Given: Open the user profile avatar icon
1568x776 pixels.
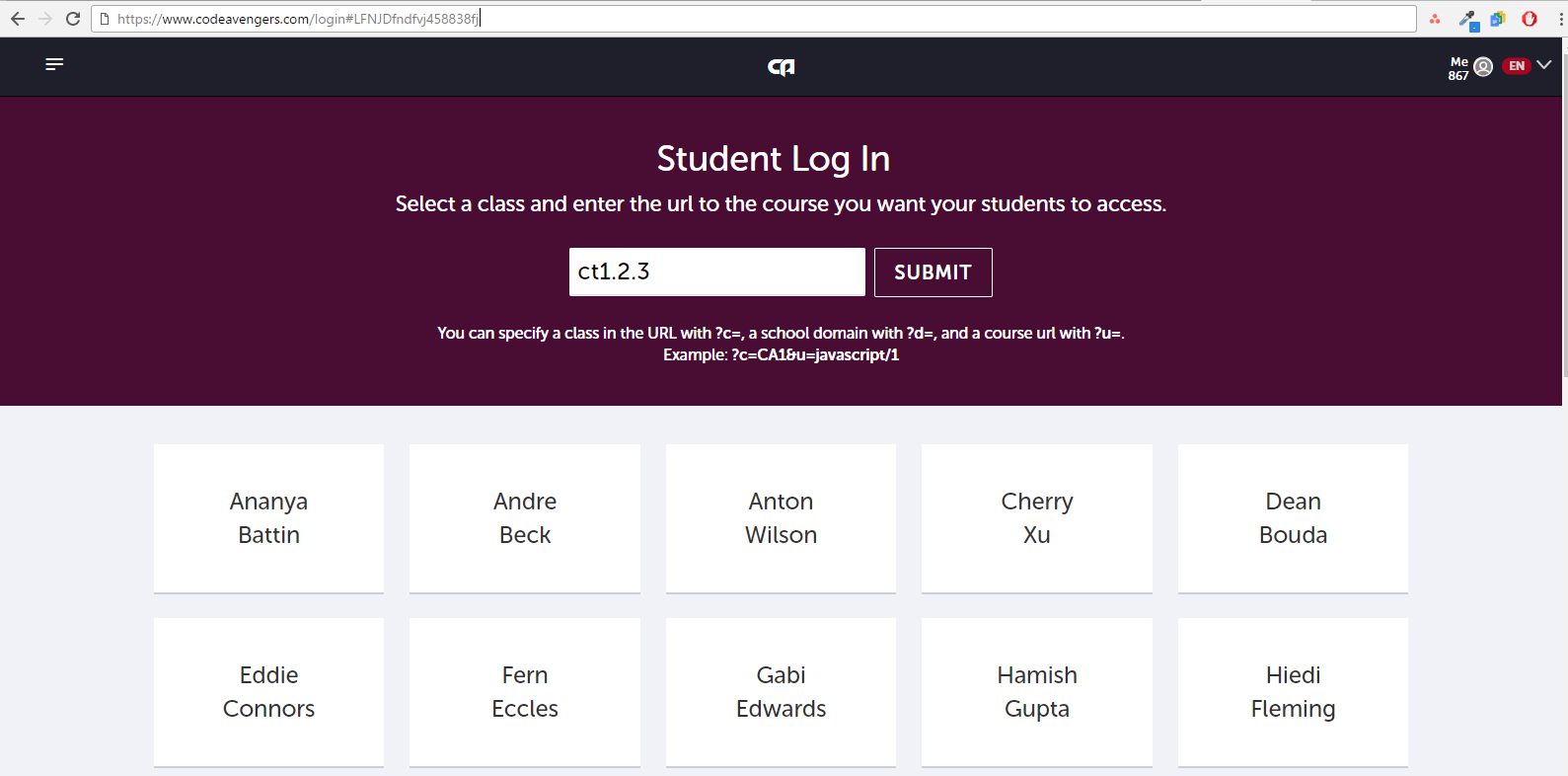Looking at the screenshot, I should pos(1483,66).
